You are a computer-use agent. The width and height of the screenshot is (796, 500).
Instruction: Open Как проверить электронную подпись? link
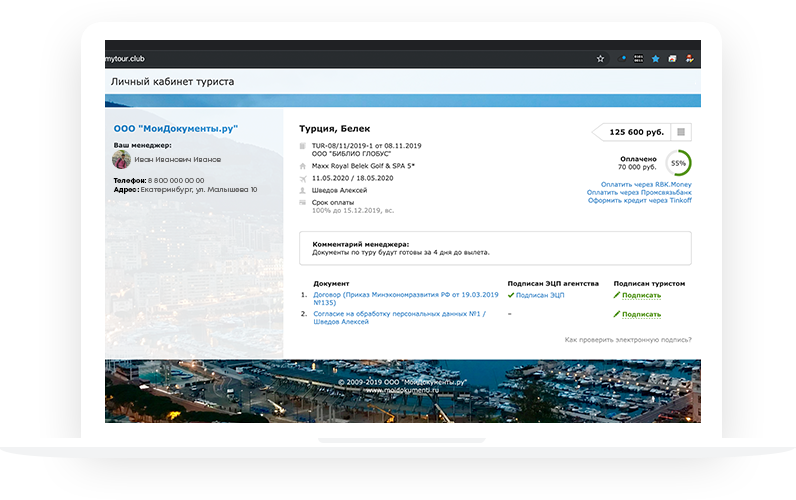click(x=628, y=340)
